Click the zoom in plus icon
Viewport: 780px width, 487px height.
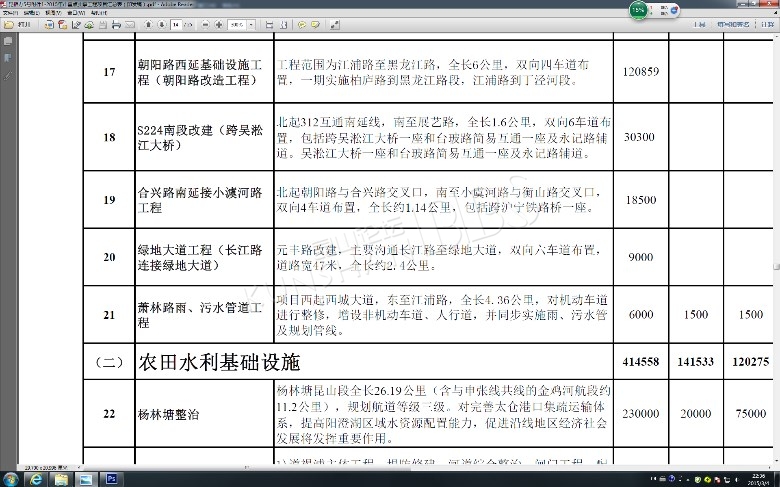click(219, 23)
